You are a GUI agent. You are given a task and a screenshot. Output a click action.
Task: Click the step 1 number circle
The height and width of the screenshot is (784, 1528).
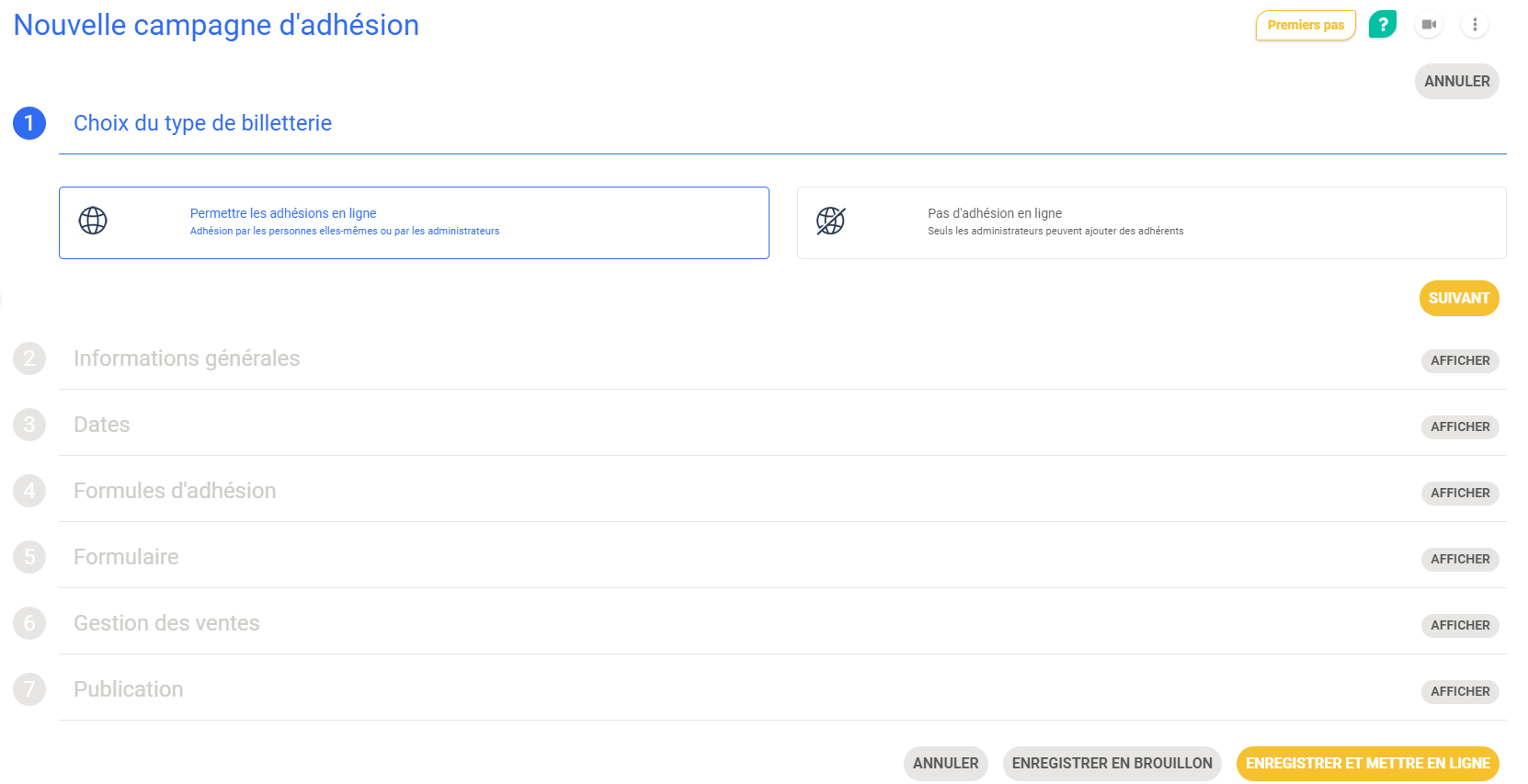tap(29, 123)
